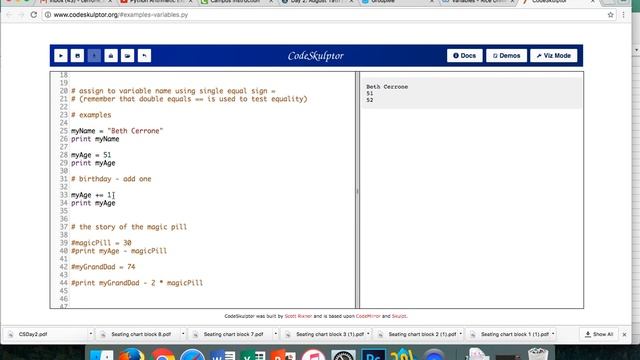Screen dimensions: 640x360
Task: Click the Reset arrow icon in toolbar
Action: click(144, 56)
